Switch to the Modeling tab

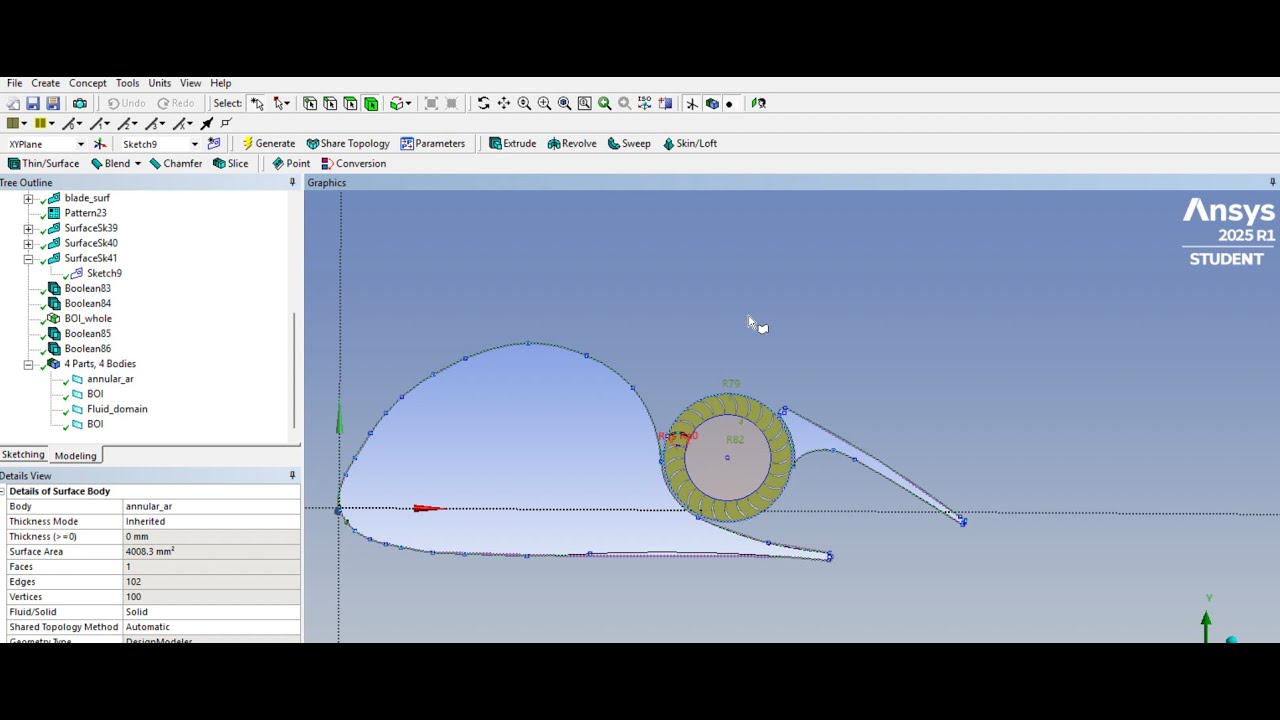[x=75, y=456]
